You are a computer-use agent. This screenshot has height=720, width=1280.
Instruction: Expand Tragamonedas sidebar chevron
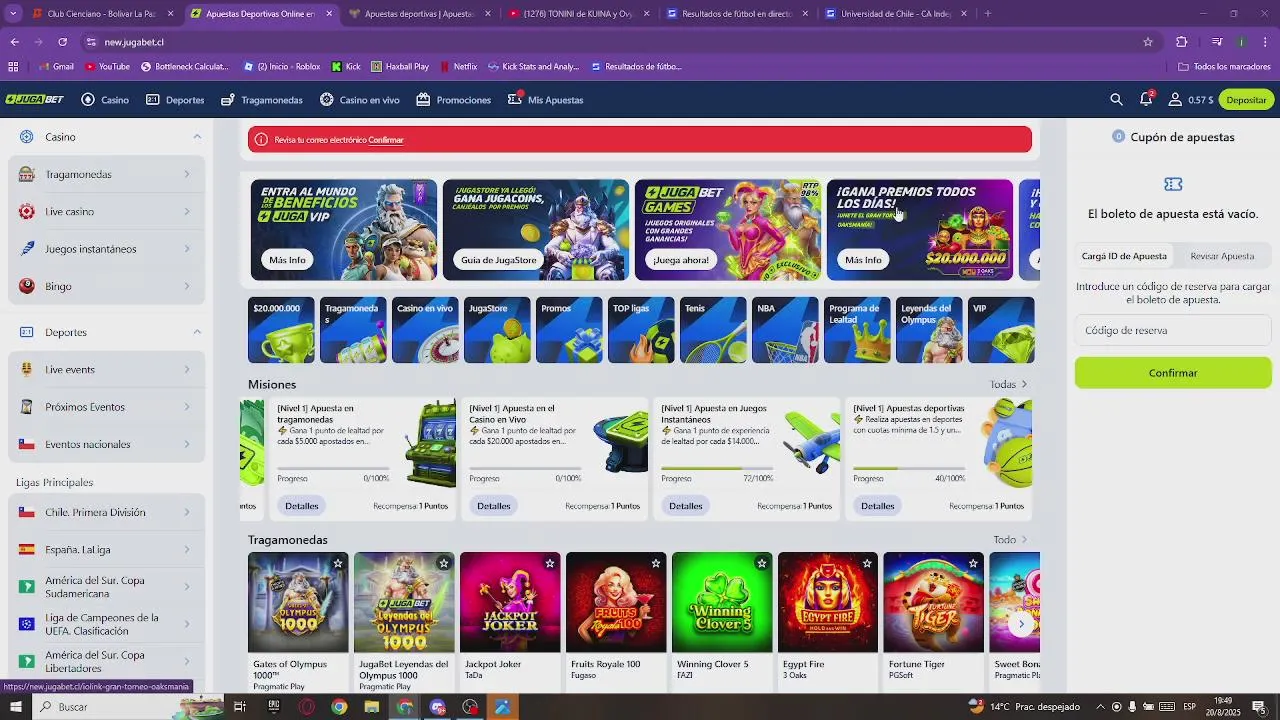click(187, 175)
